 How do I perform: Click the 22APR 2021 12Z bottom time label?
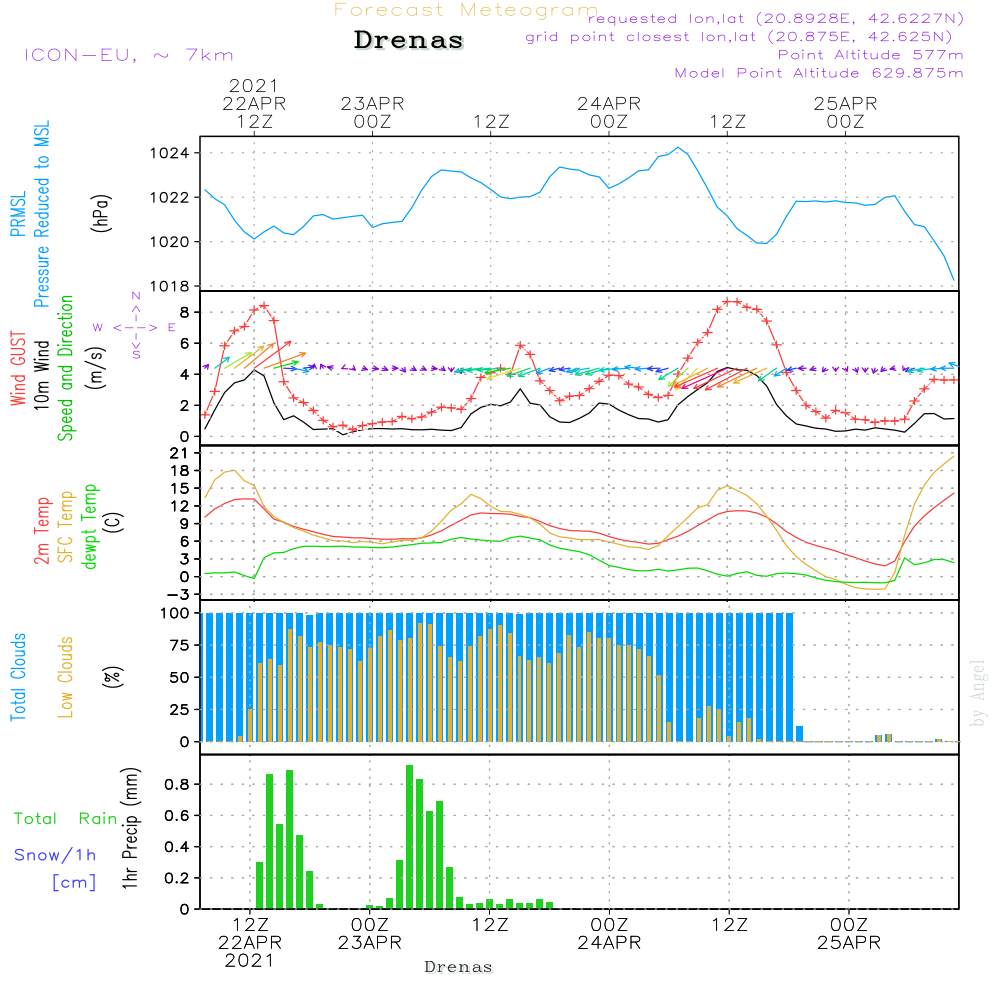[250, 943]
